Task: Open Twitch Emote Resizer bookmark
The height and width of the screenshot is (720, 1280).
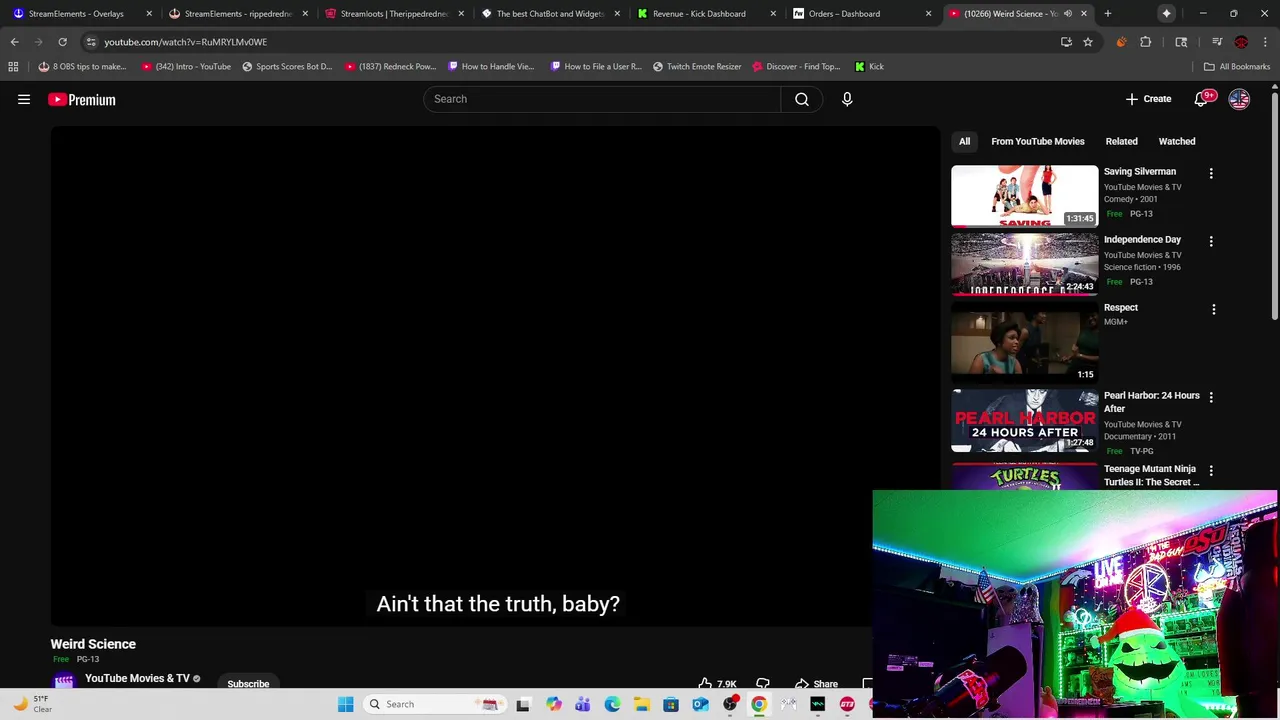Action: coord(697,67)
